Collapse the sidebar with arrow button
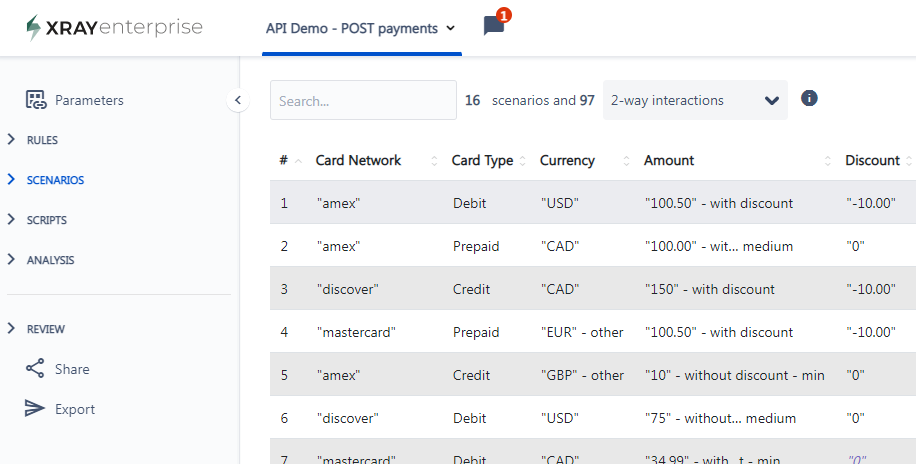 (x=238, y=100)
